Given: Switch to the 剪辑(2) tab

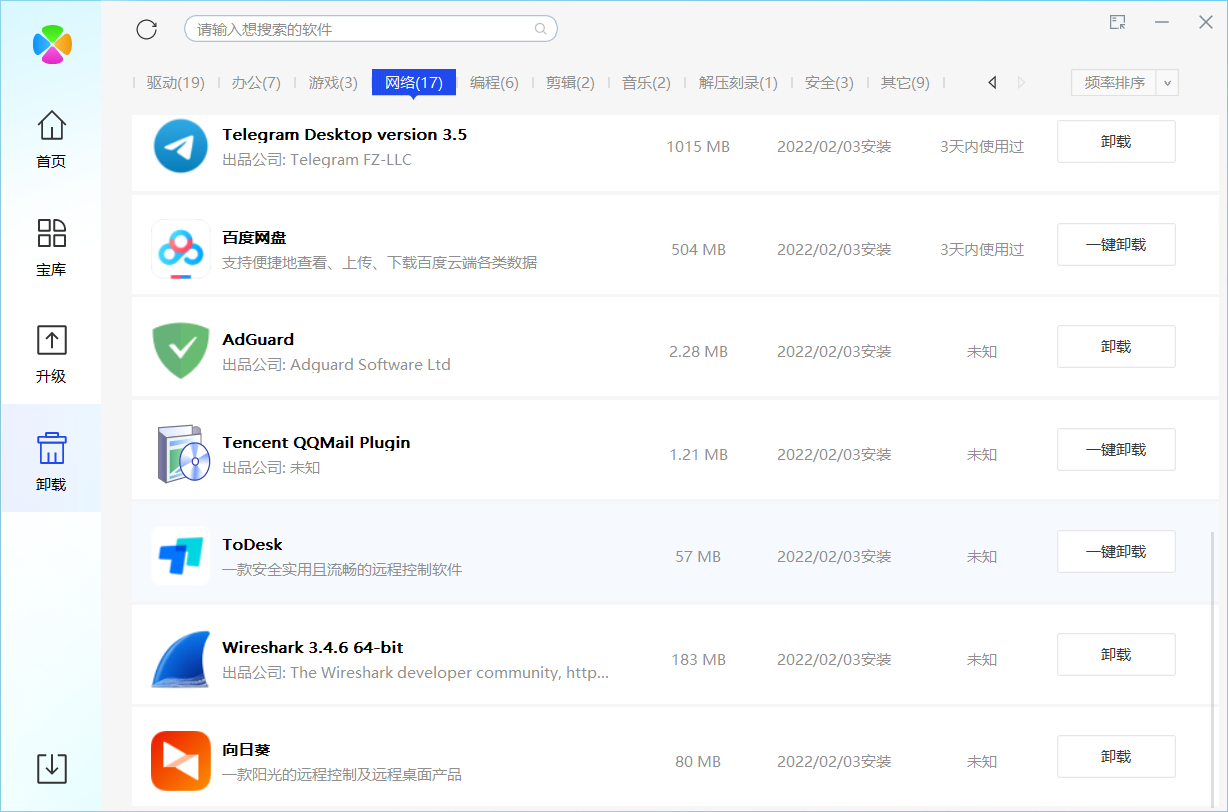Looking at the screenshot, I should 570,82.
